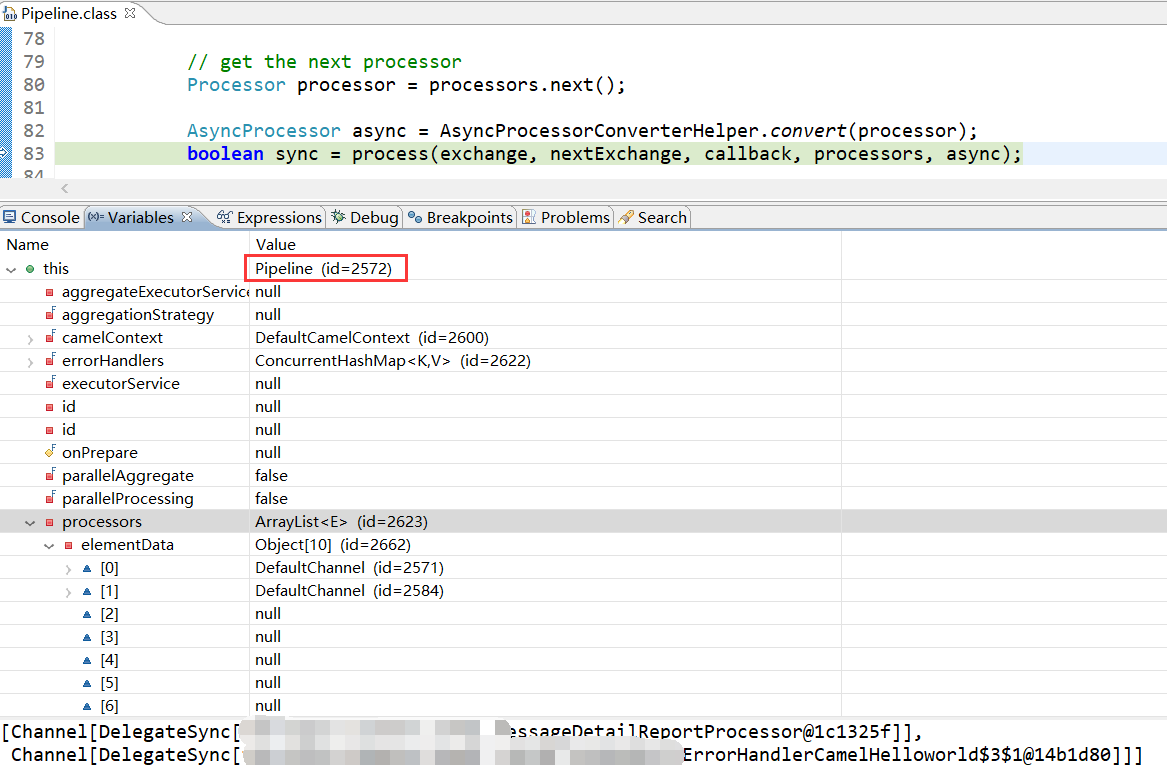
Task: Expand element [0] DefaultChannel
Action: point(68,569)
